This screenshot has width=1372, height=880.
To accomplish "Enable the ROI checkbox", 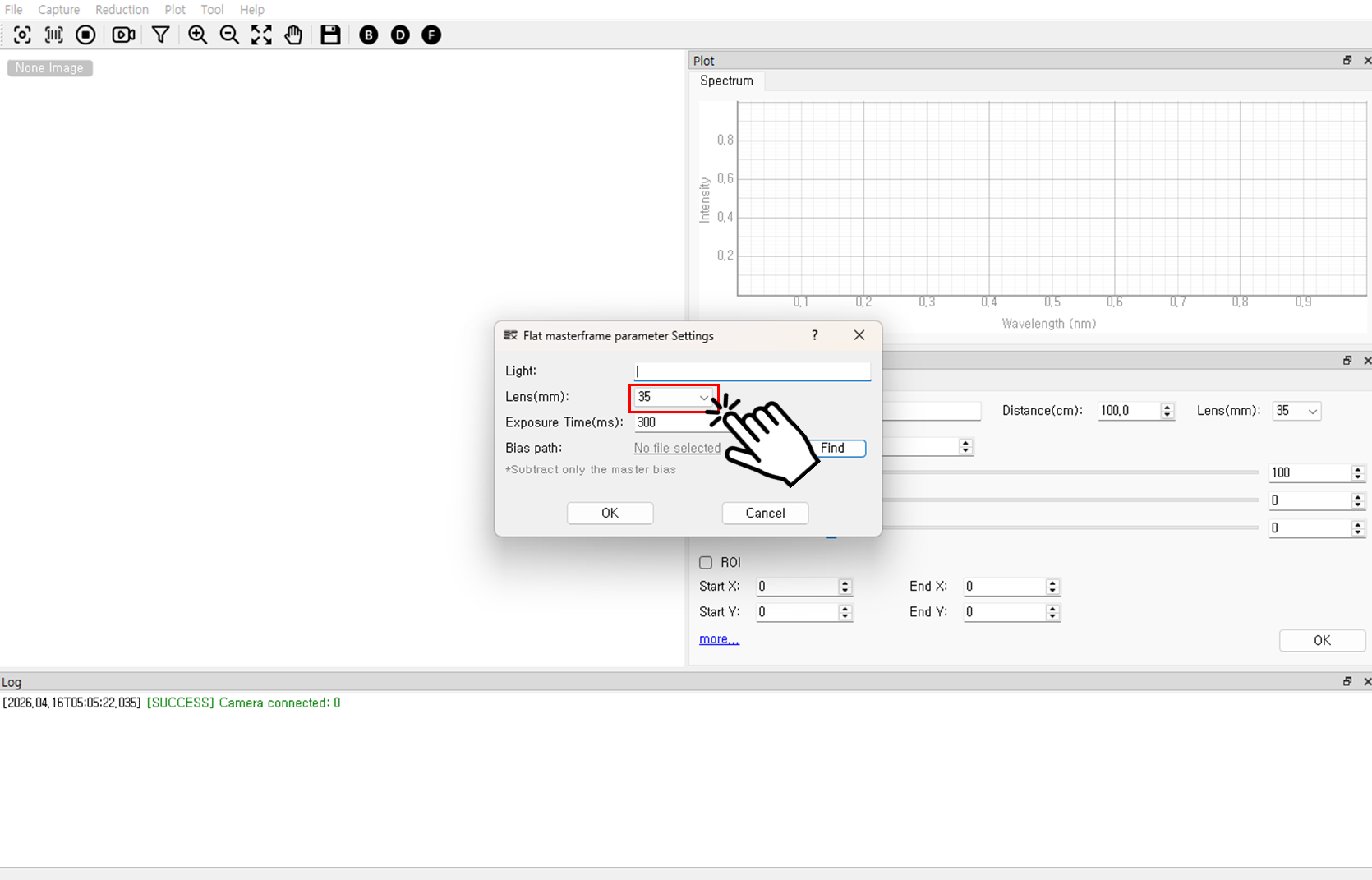I will pyautogui.click(x=706, y=563).
